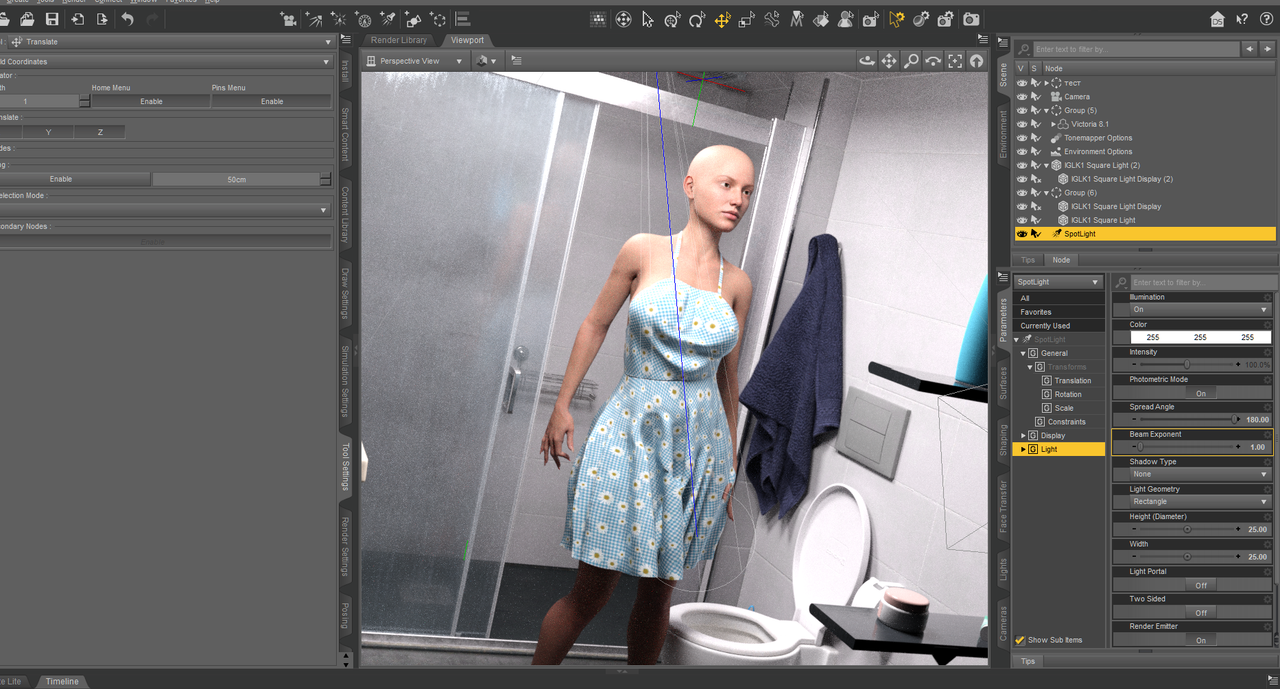The height and width of the screenshot is (689, 1280).
Task: Open DAZ home DS icon
Action: tap(1217, 19)
